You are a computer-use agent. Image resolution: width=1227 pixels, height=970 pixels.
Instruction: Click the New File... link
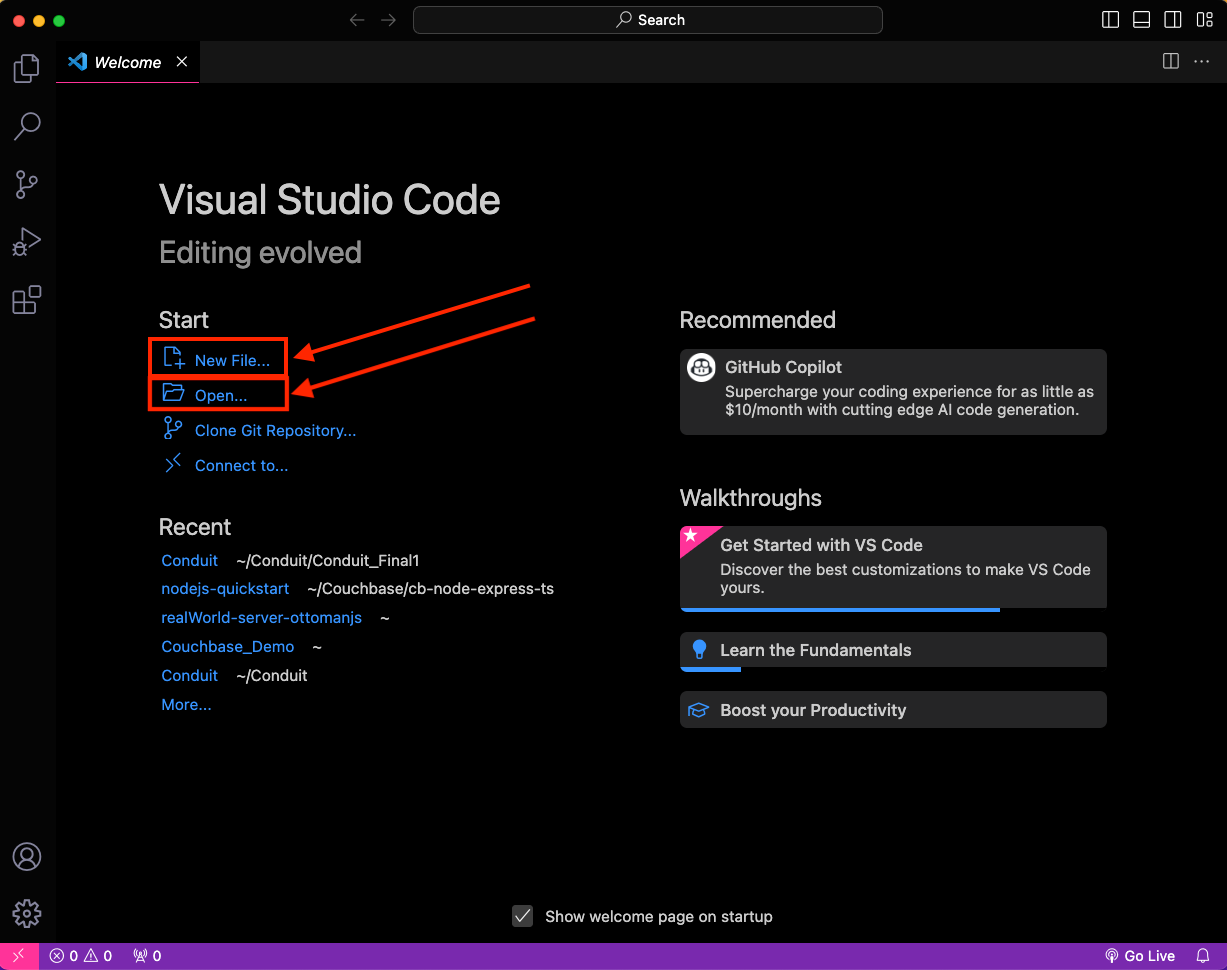(x=232, y=360)
